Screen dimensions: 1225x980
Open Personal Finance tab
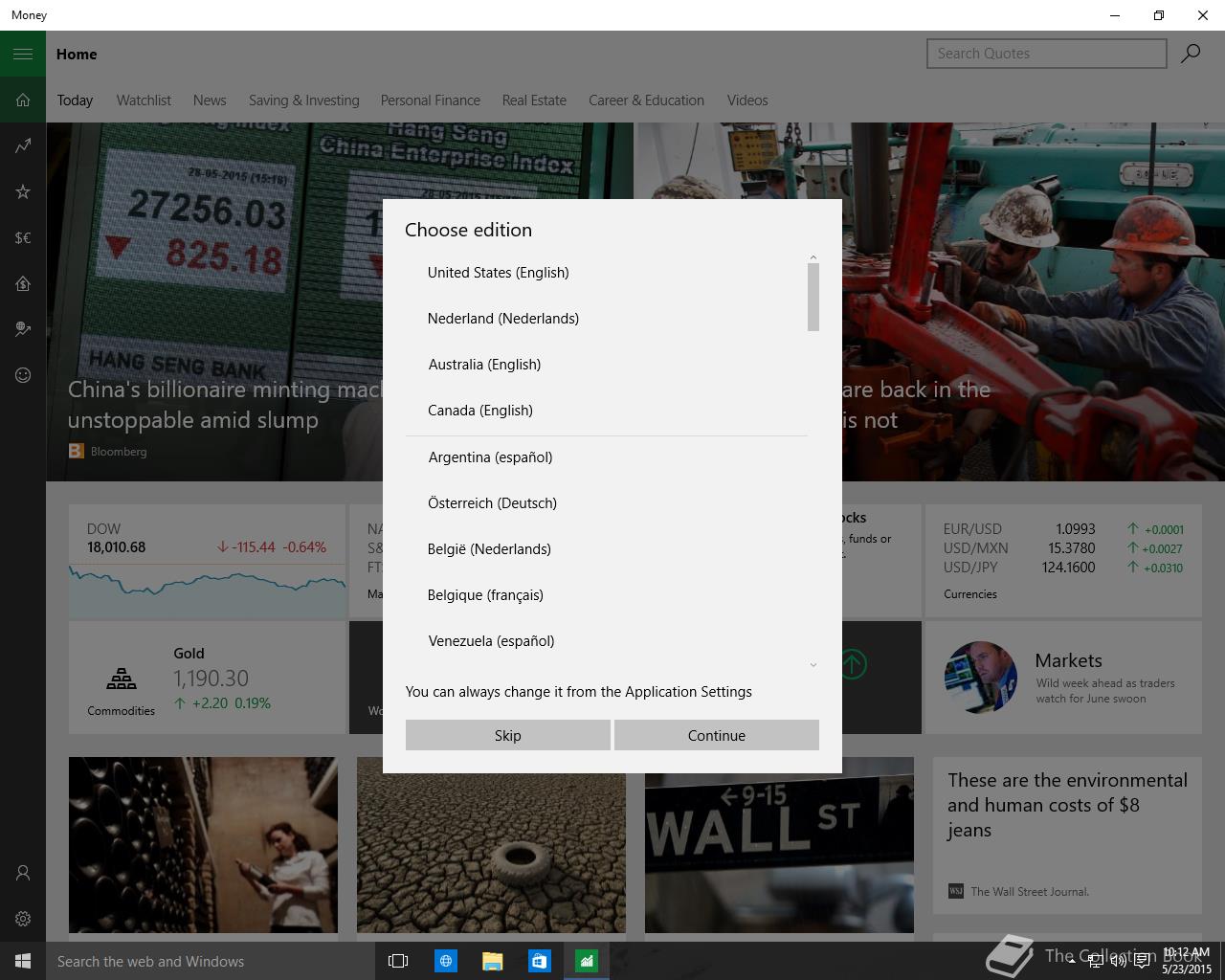coord(431,100)
